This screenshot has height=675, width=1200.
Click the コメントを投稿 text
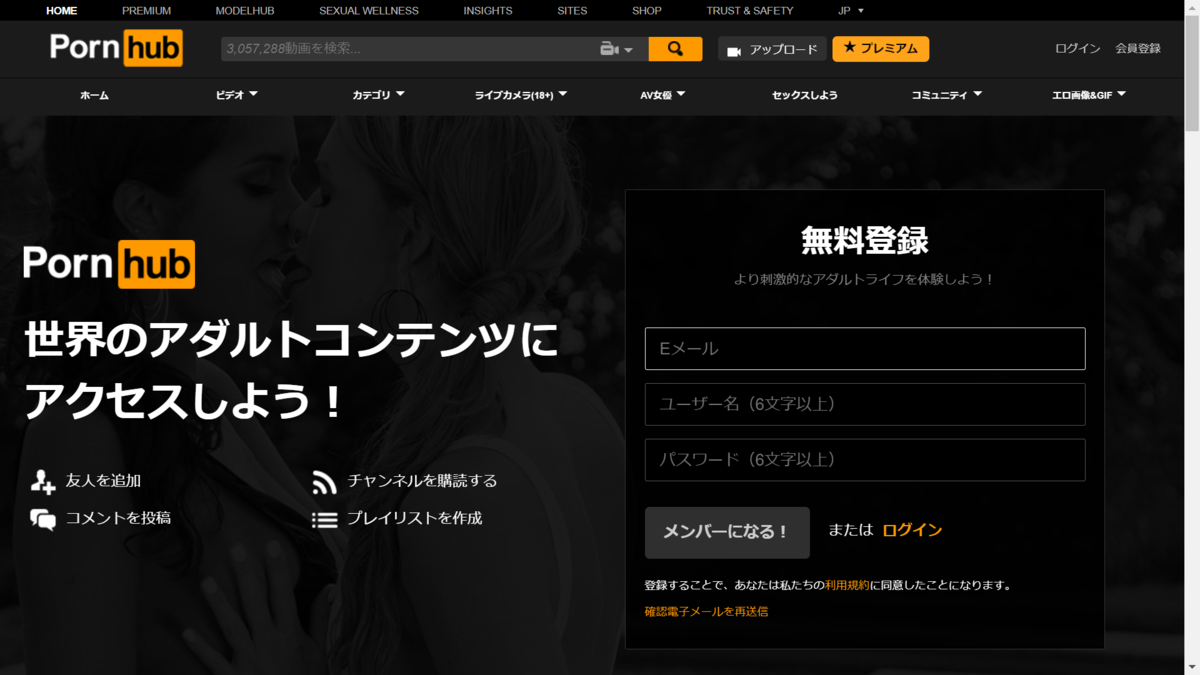click(118, 518)
